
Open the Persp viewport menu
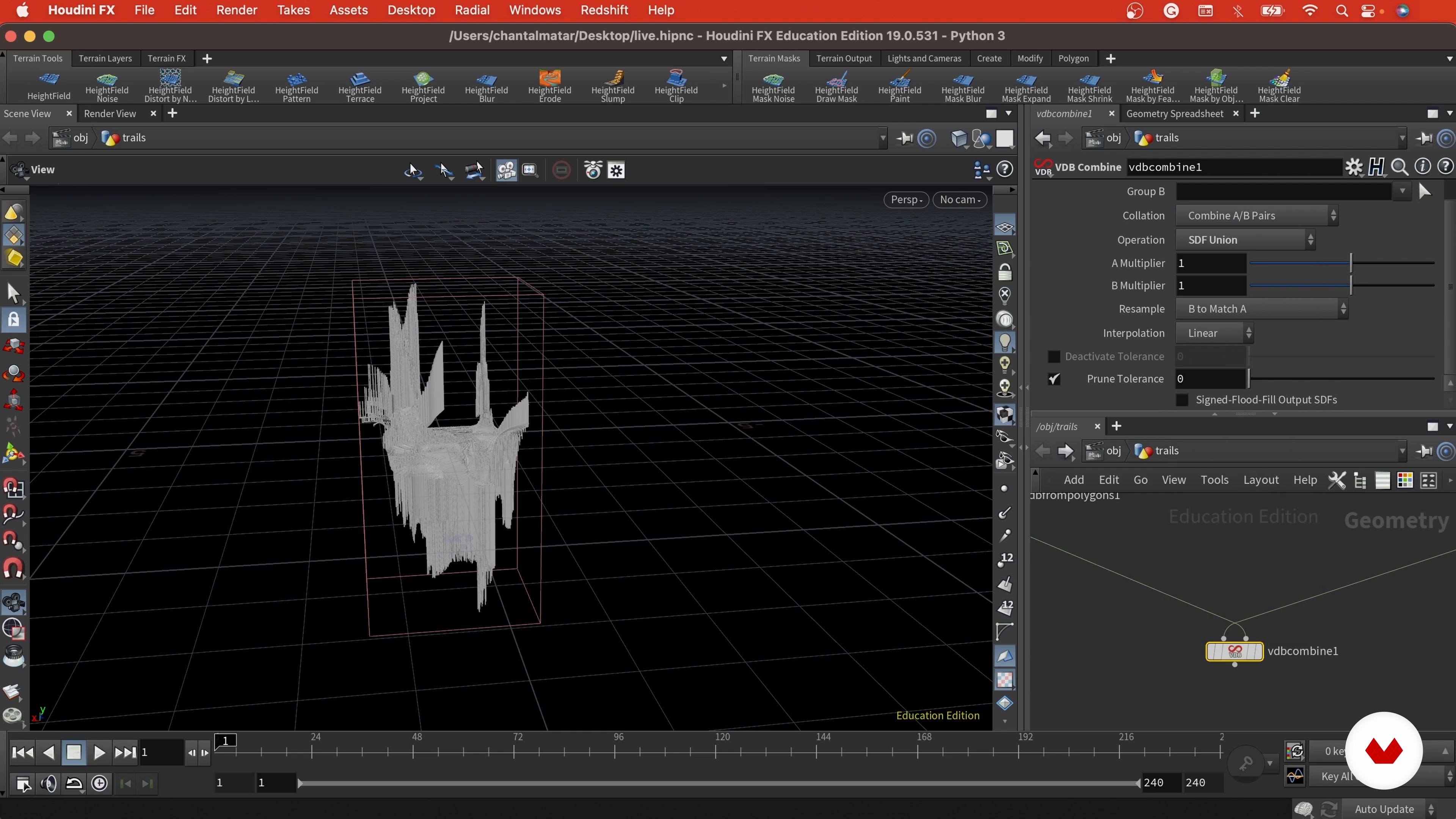coord(906,199)
